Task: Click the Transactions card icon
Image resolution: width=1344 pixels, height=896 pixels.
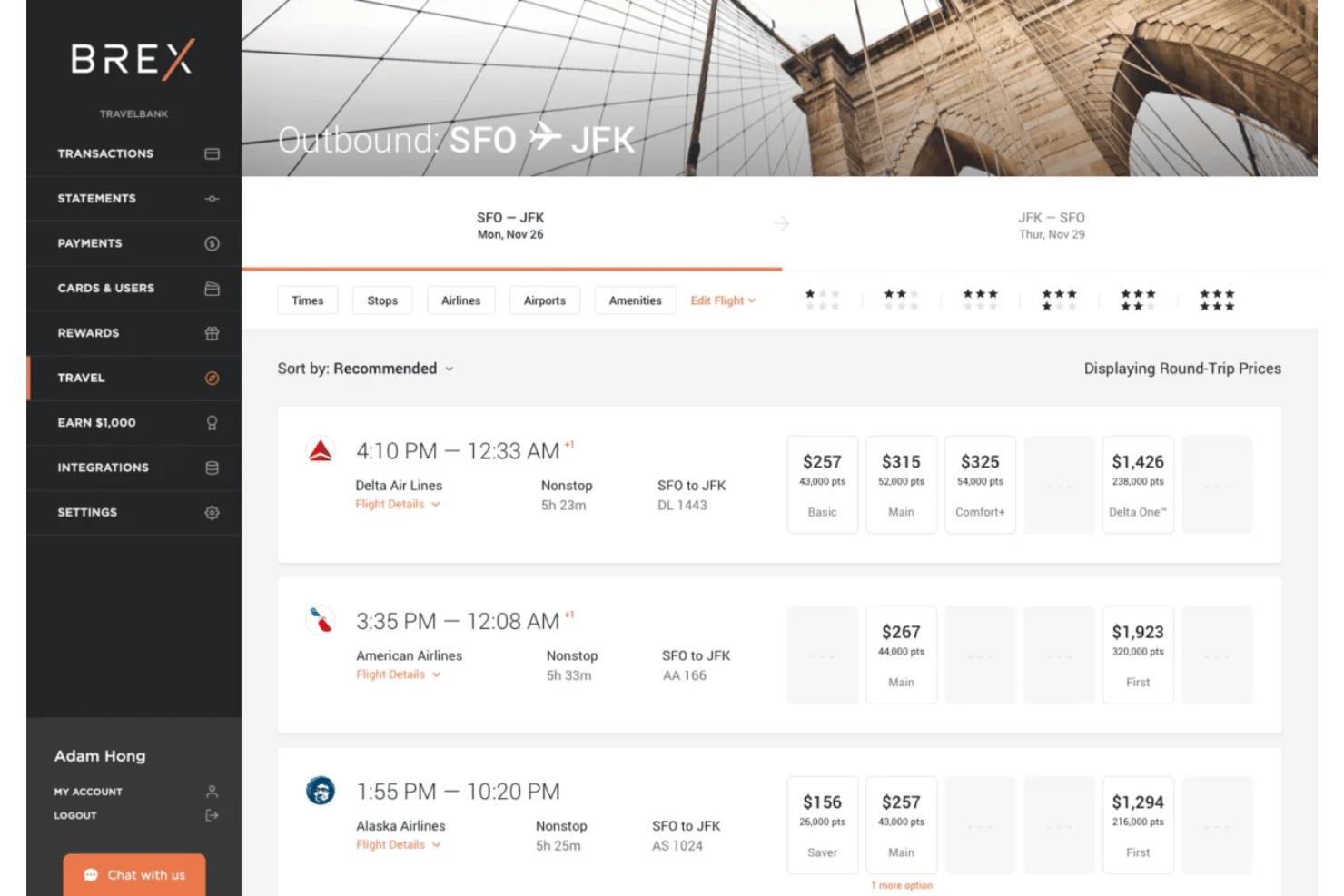Action: pos(212,153)
